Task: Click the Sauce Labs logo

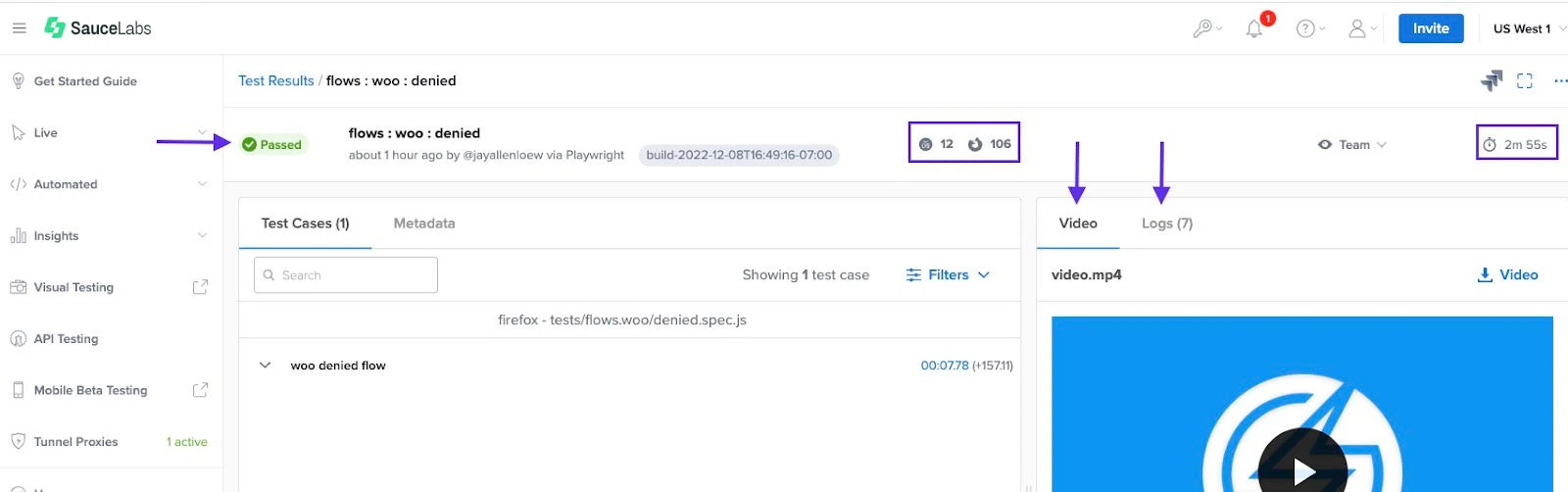Action: 98,28
